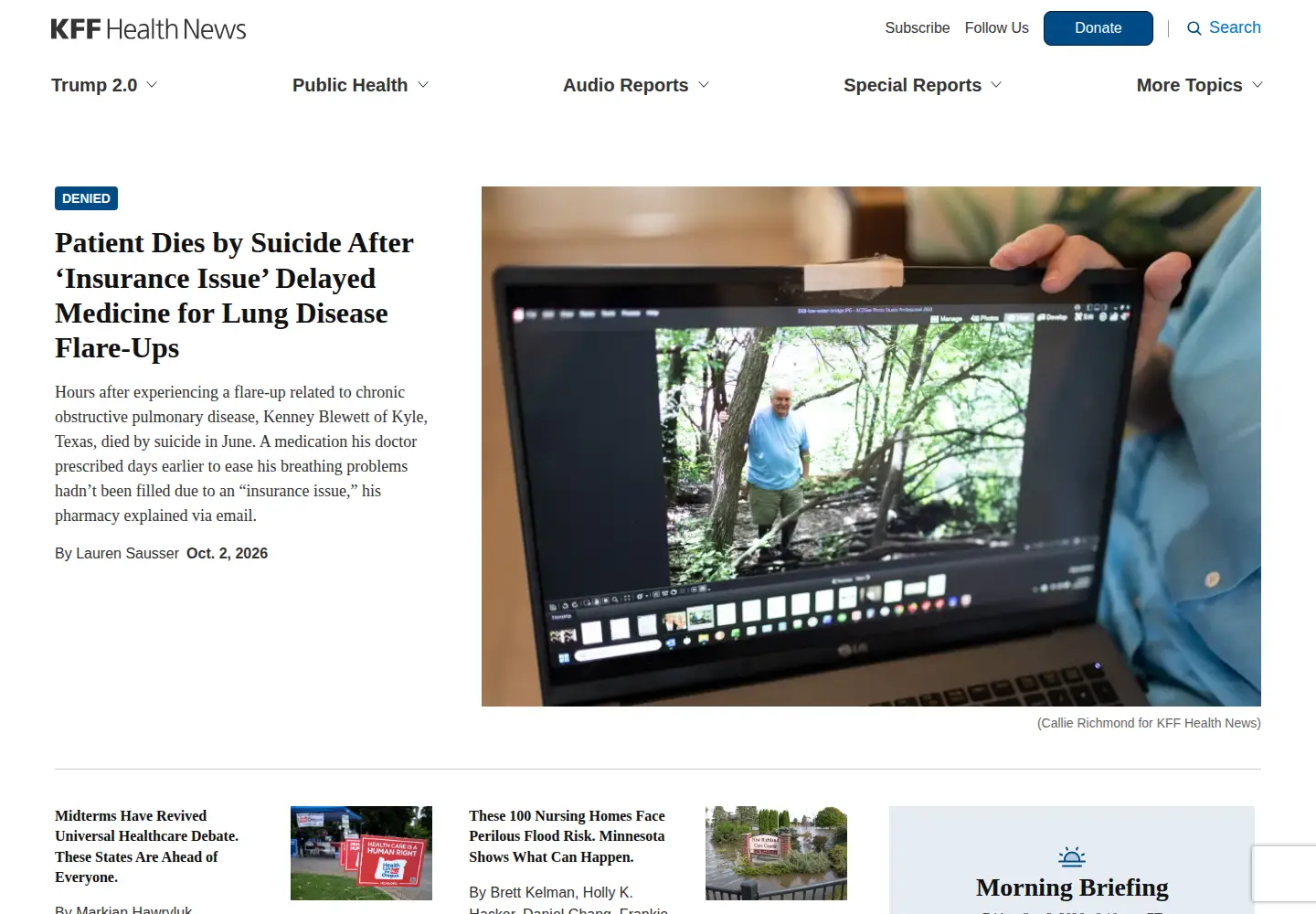The height and width of the screenshot is (914, 1316).
Task: Click the Callie Richmond photo credit caption
Action: coord(1149,723)
